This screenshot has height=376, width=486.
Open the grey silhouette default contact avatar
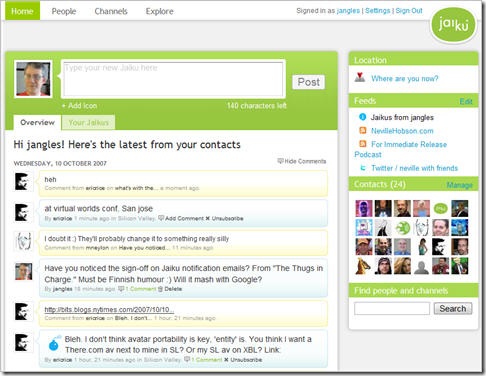(x=421, y=266)
